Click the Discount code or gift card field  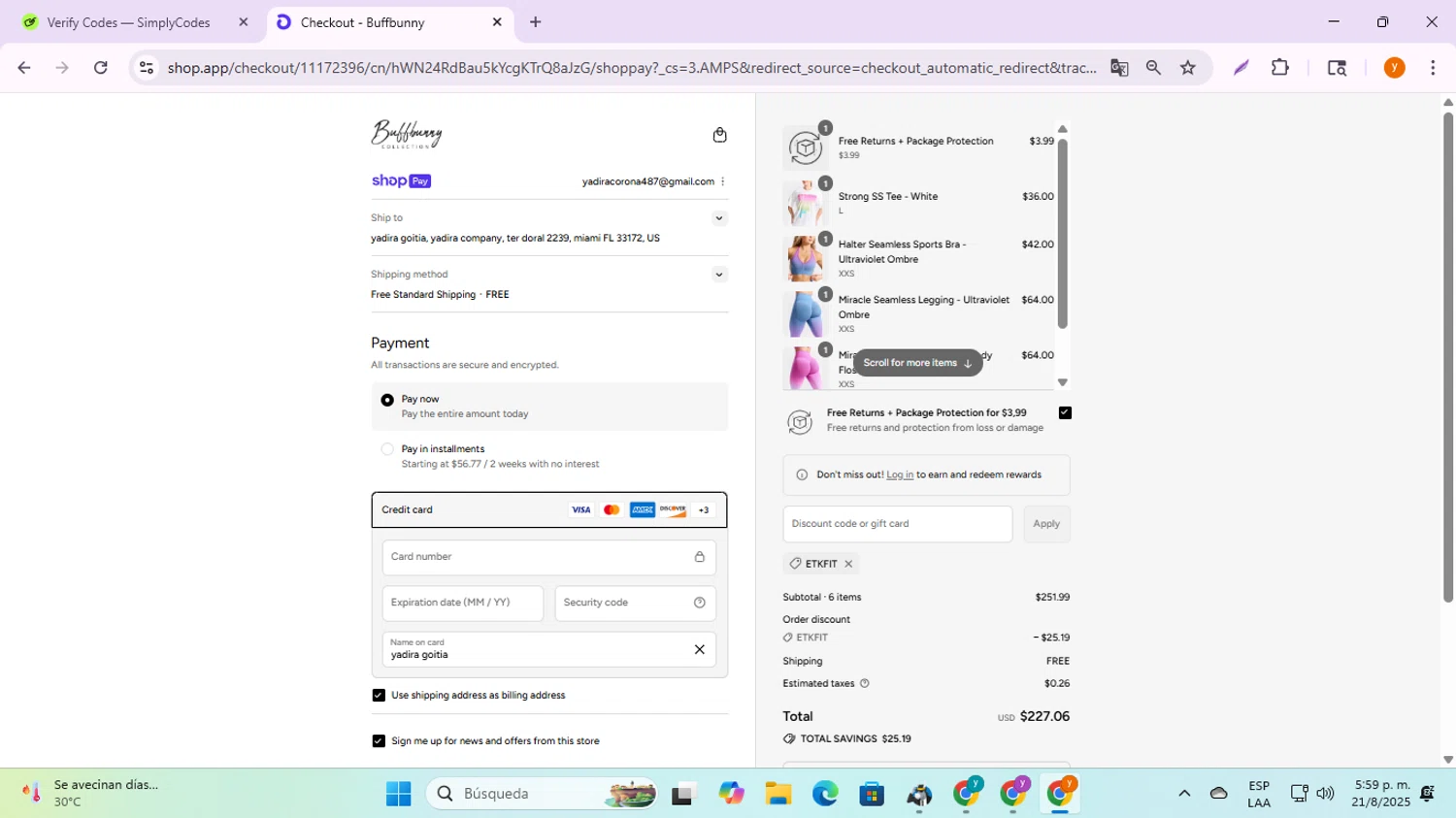click(898, 524)
